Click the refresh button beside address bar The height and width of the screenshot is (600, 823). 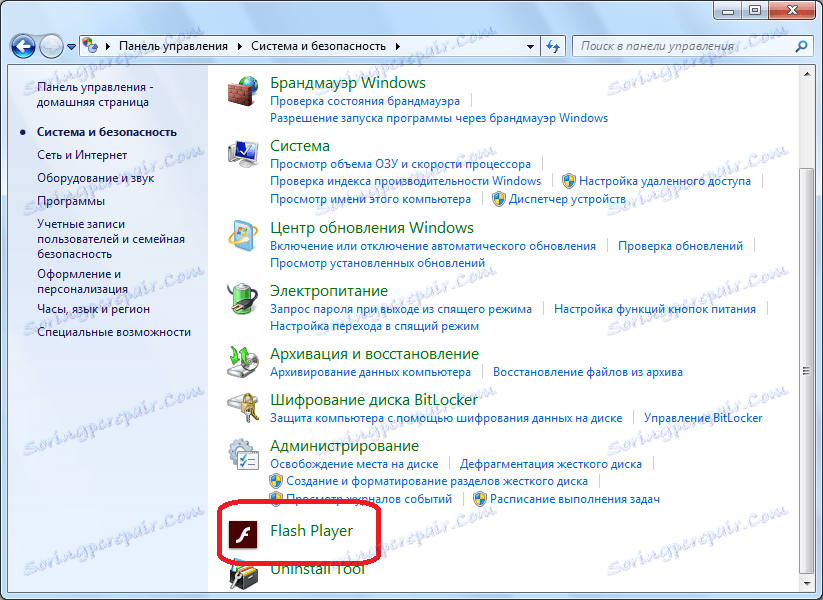point(553,46)
